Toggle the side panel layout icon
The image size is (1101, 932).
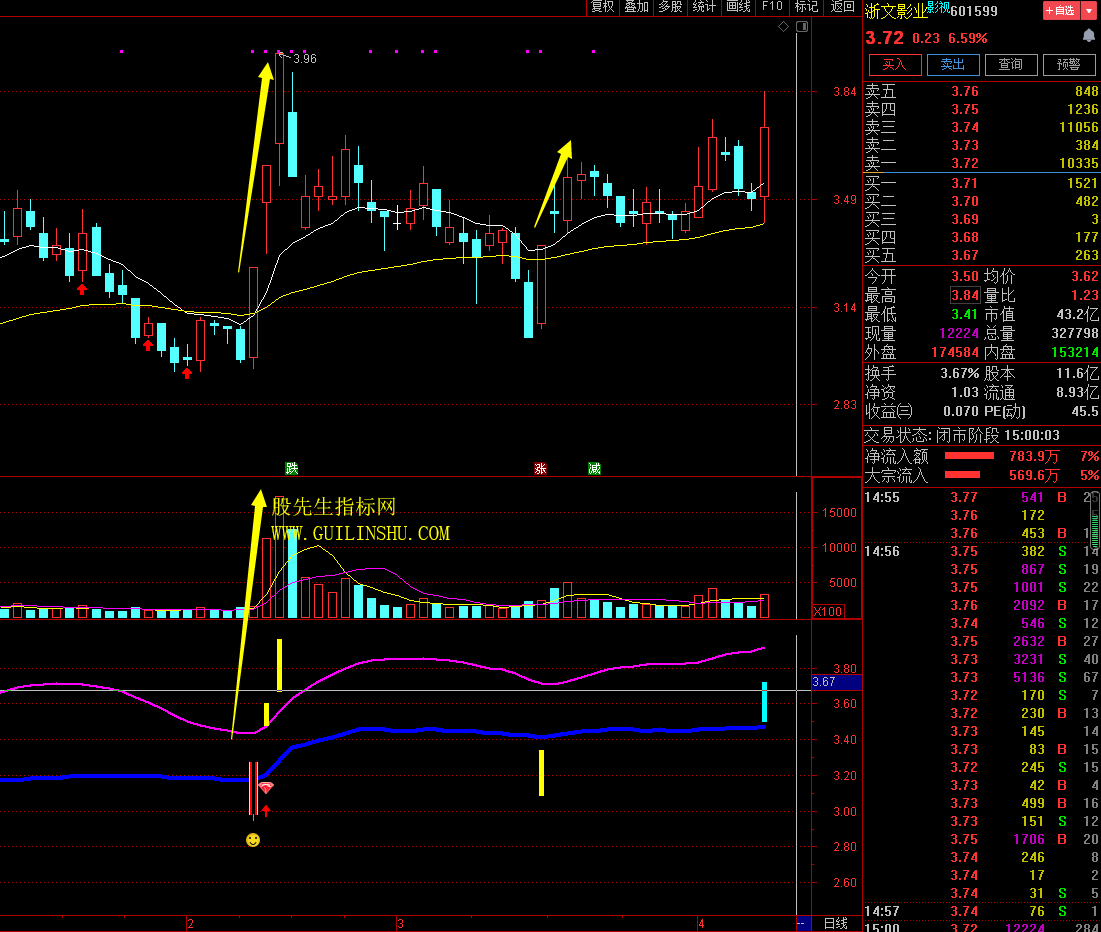tap(802, 27)
